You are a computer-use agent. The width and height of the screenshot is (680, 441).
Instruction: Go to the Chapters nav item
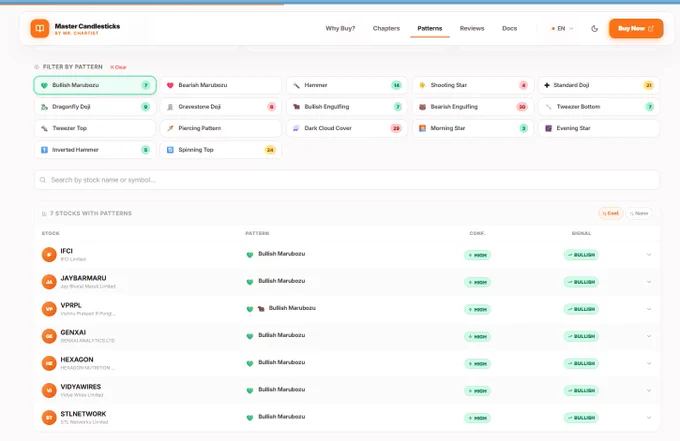point(386,29)
